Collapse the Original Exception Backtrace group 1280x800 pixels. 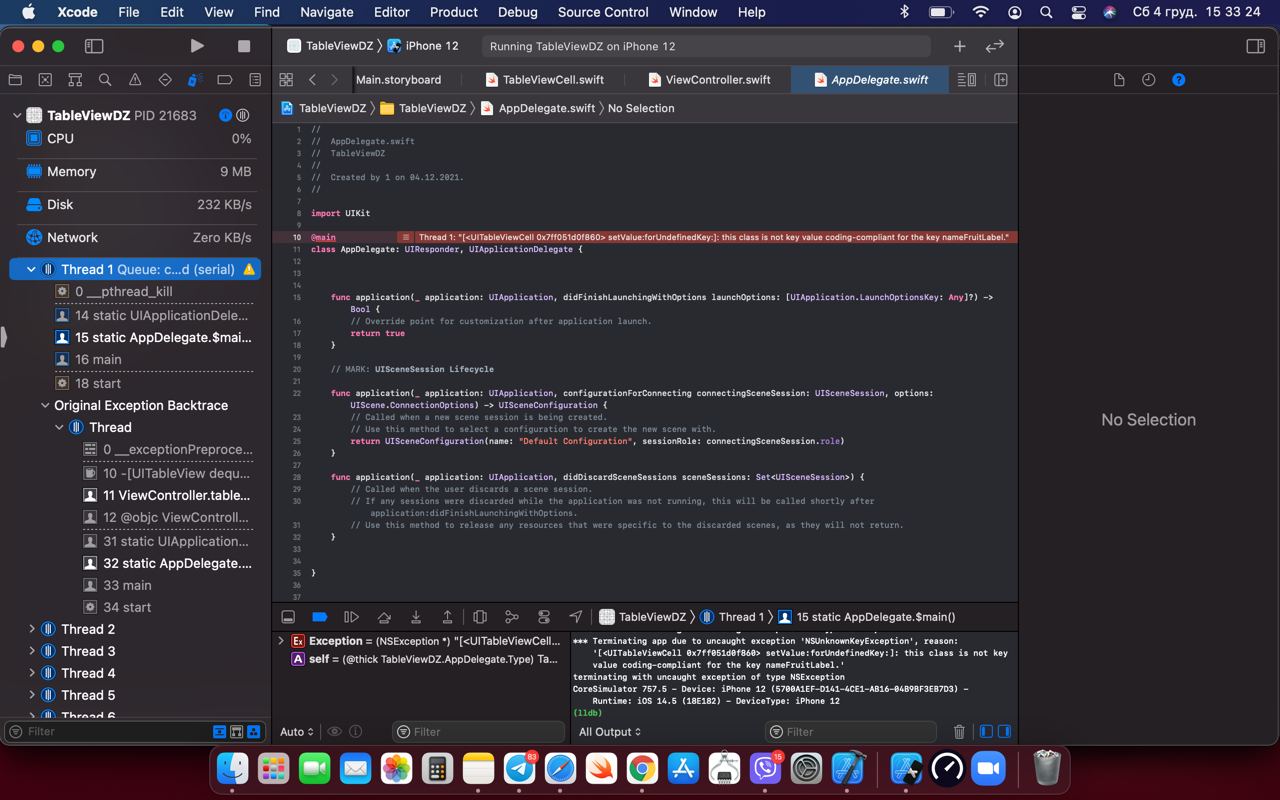point(45,405)
